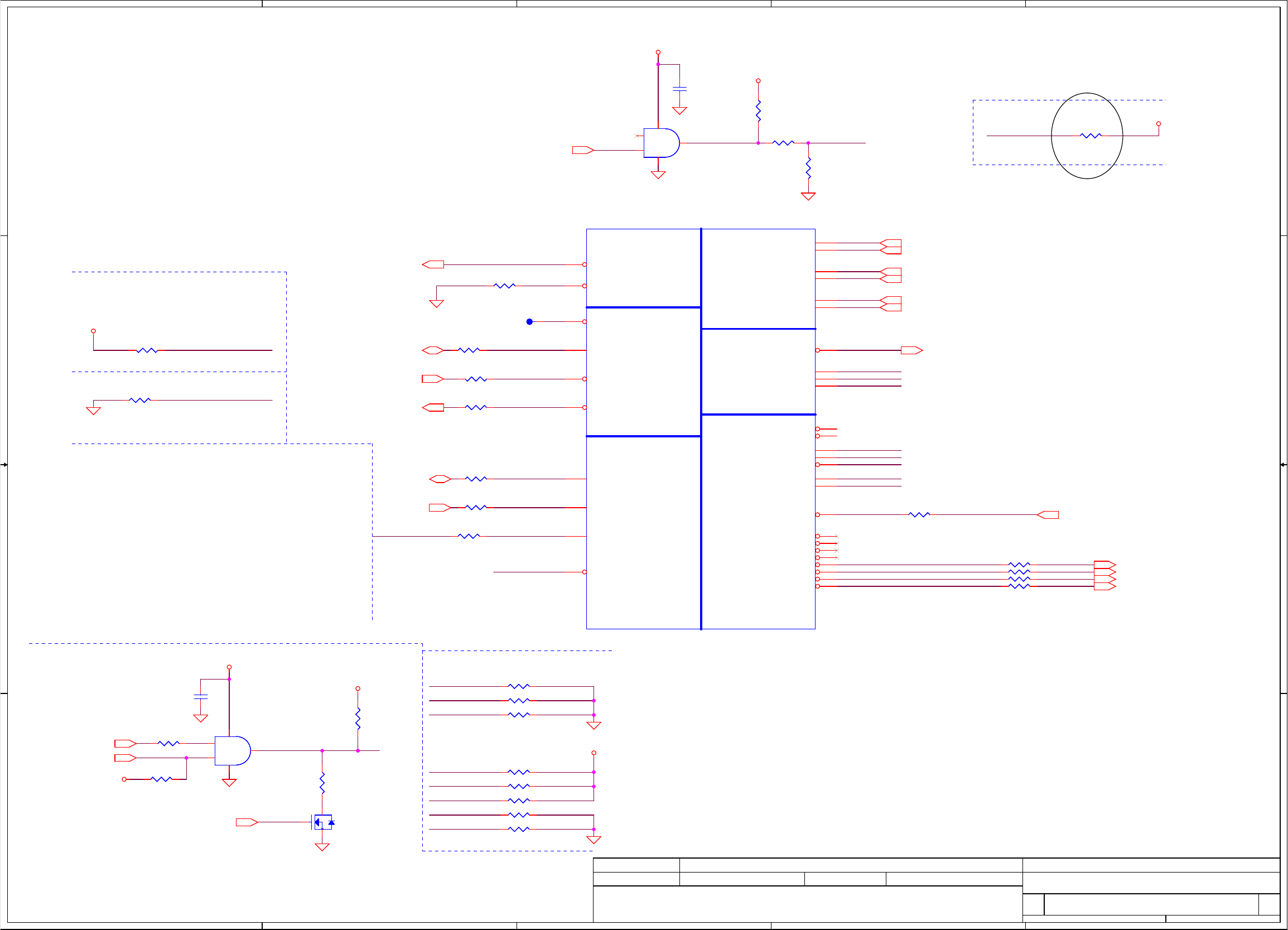Click the filled blue test point dot

529,321
